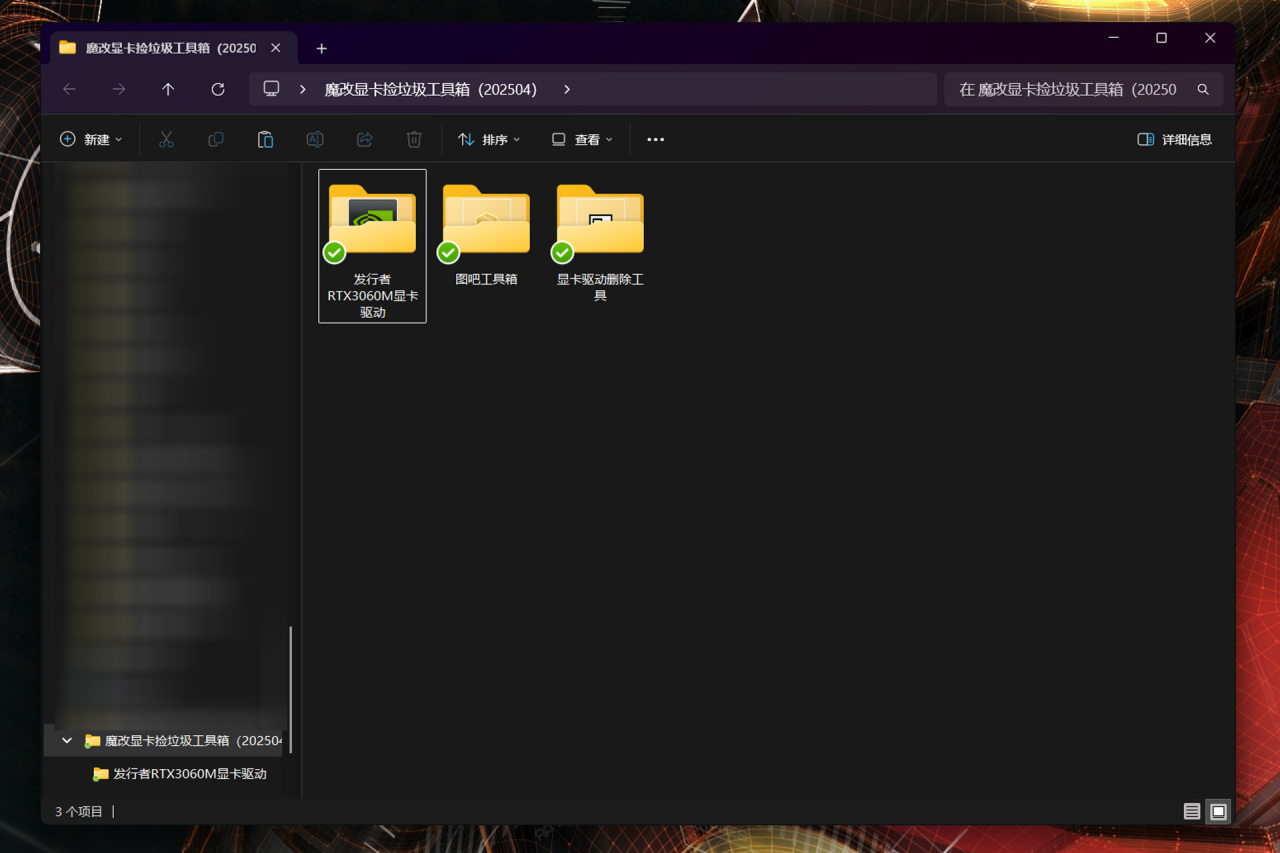Delete the selected folder

coord(414,139)
